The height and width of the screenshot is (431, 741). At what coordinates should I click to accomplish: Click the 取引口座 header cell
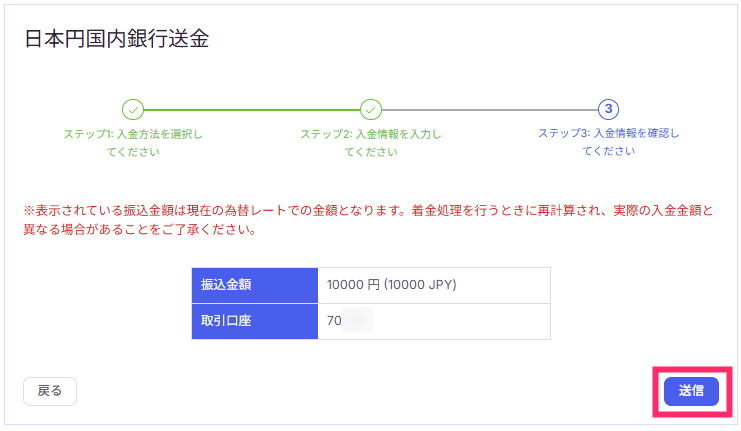pyautogui.click(x=255, y=321)
